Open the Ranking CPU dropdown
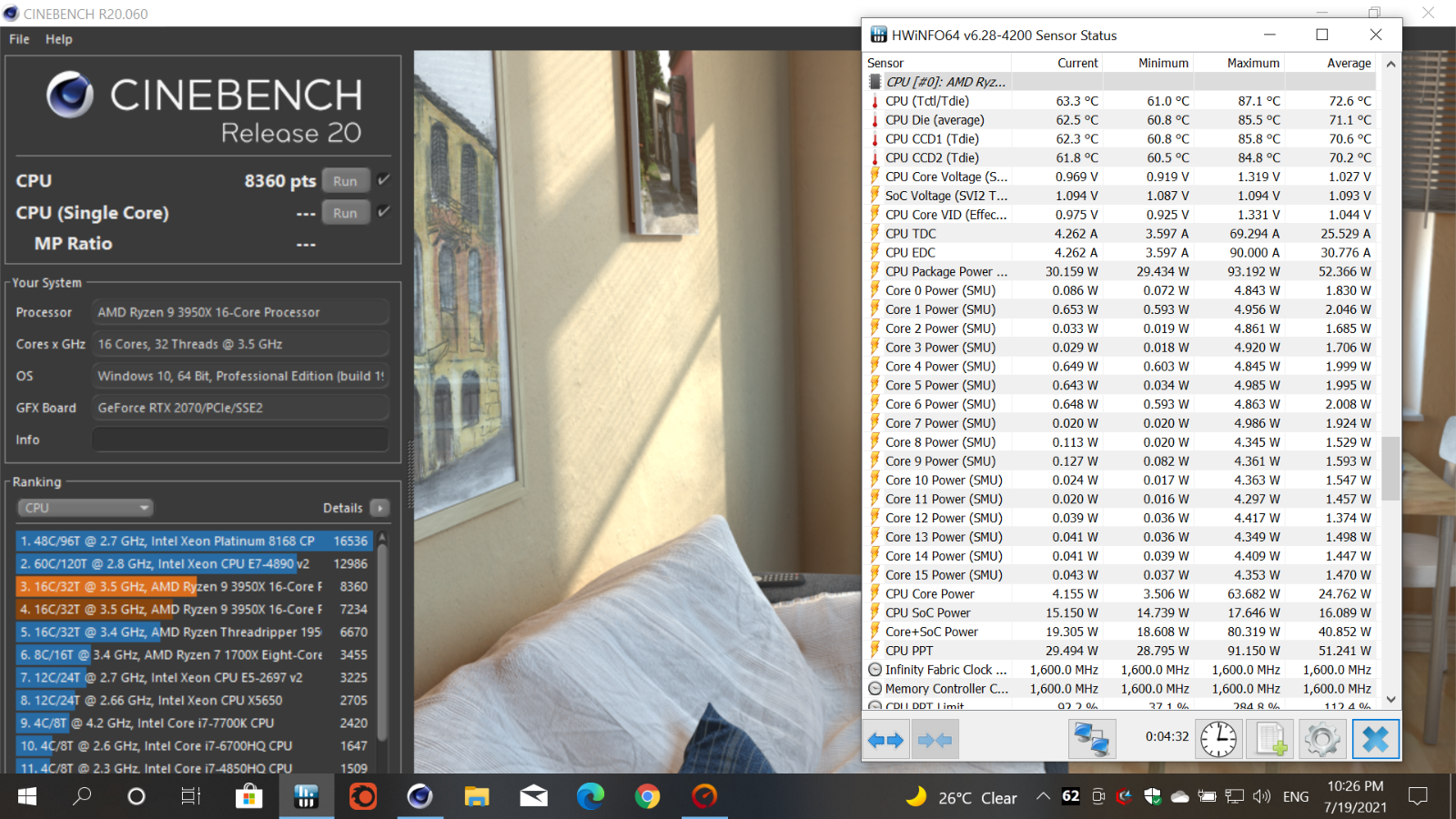Image resolution: width=1456 pixels, height=819 pixels. point(86,508)
